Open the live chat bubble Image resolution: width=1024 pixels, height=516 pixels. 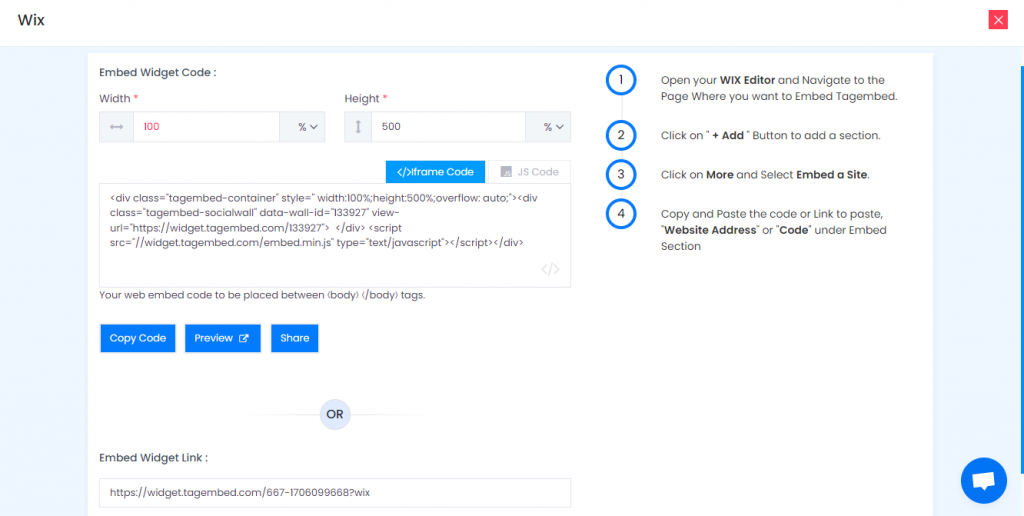tap(984, 480)
